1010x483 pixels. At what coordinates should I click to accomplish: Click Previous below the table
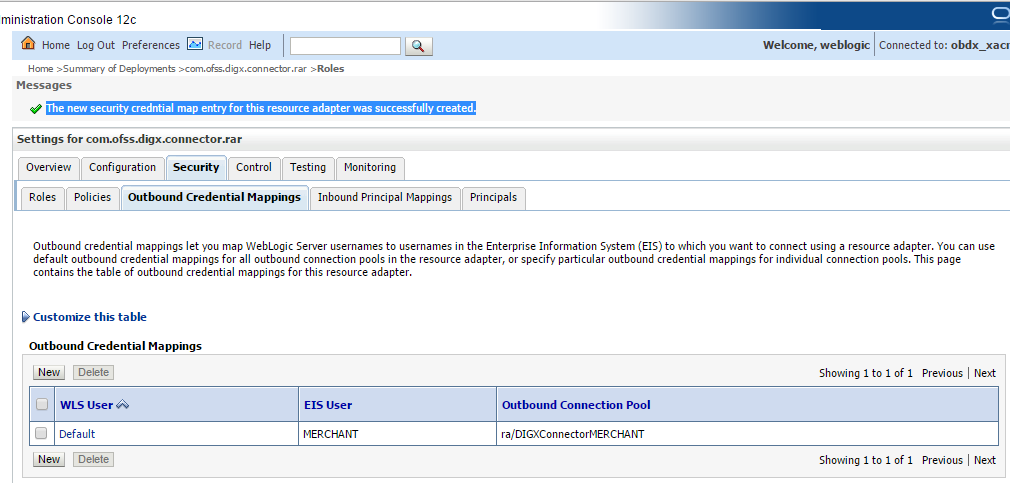[x=942, y=460]
